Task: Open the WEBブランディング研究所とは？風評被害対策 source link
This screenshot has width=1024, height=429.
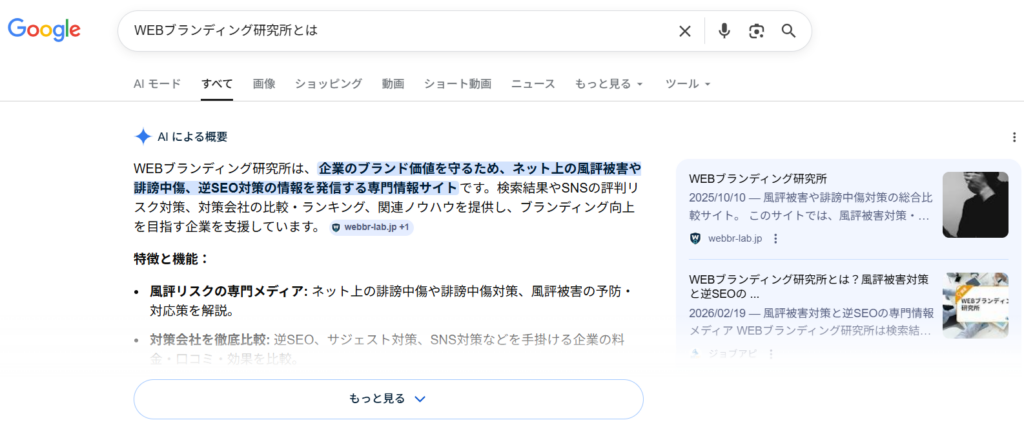Action: (808, 287)
